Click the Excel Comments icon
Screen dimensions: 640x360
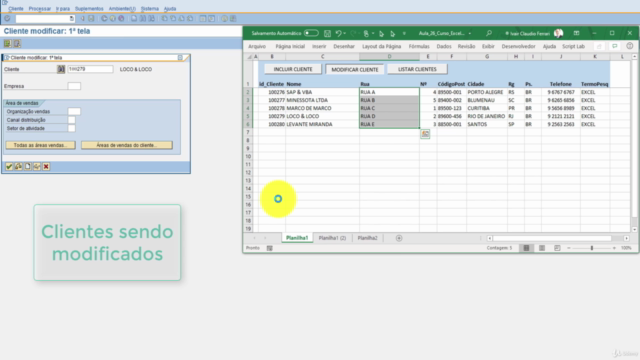615,46
